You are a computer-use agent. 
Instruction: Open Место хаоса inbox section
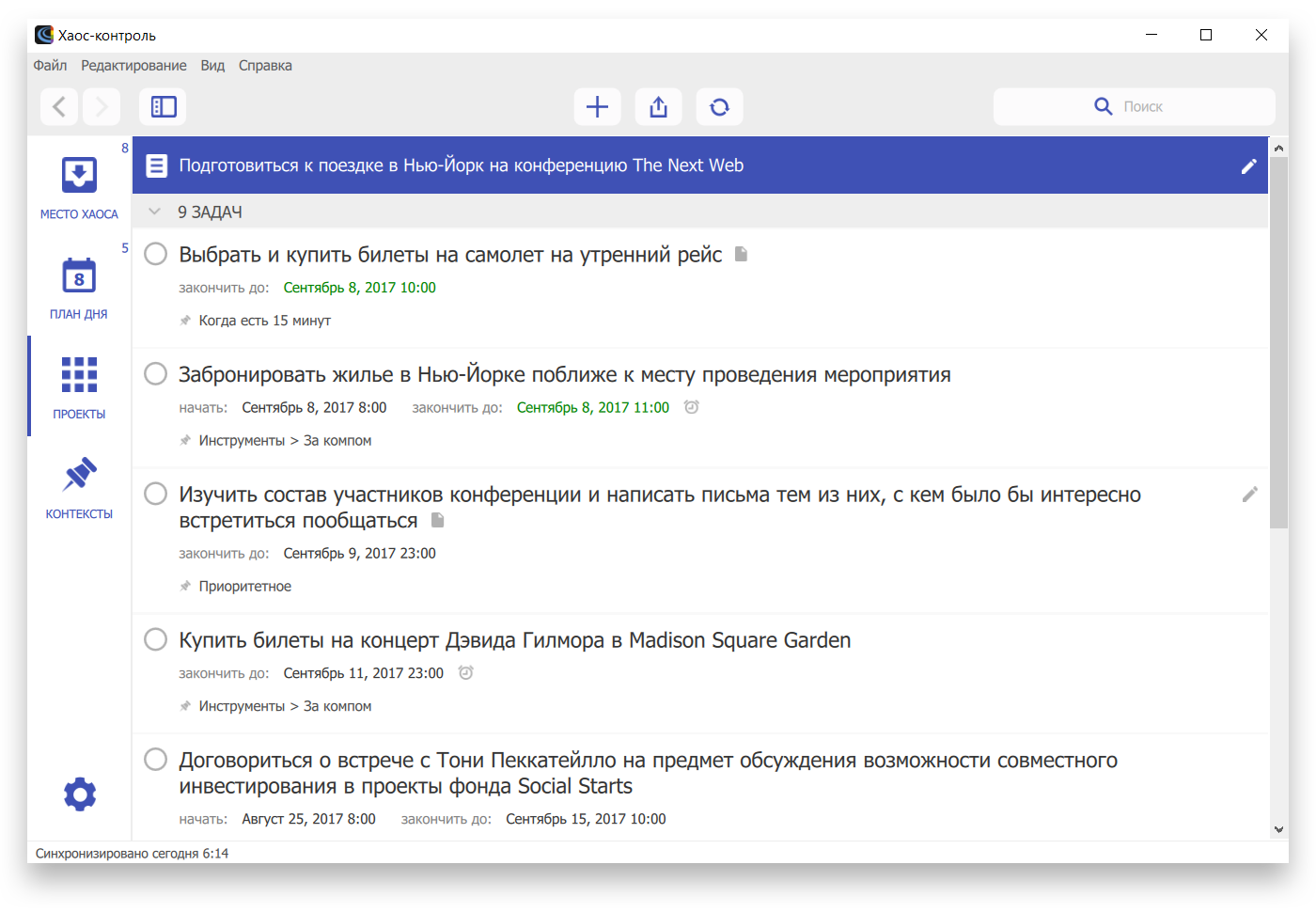79,187
